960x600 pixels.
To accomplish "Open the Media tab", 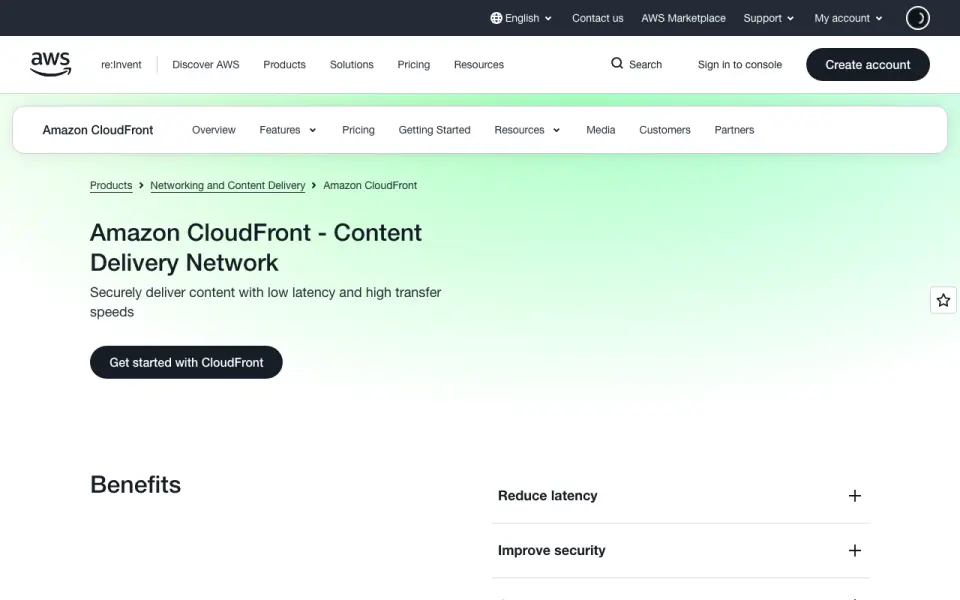I will [601, 130].
